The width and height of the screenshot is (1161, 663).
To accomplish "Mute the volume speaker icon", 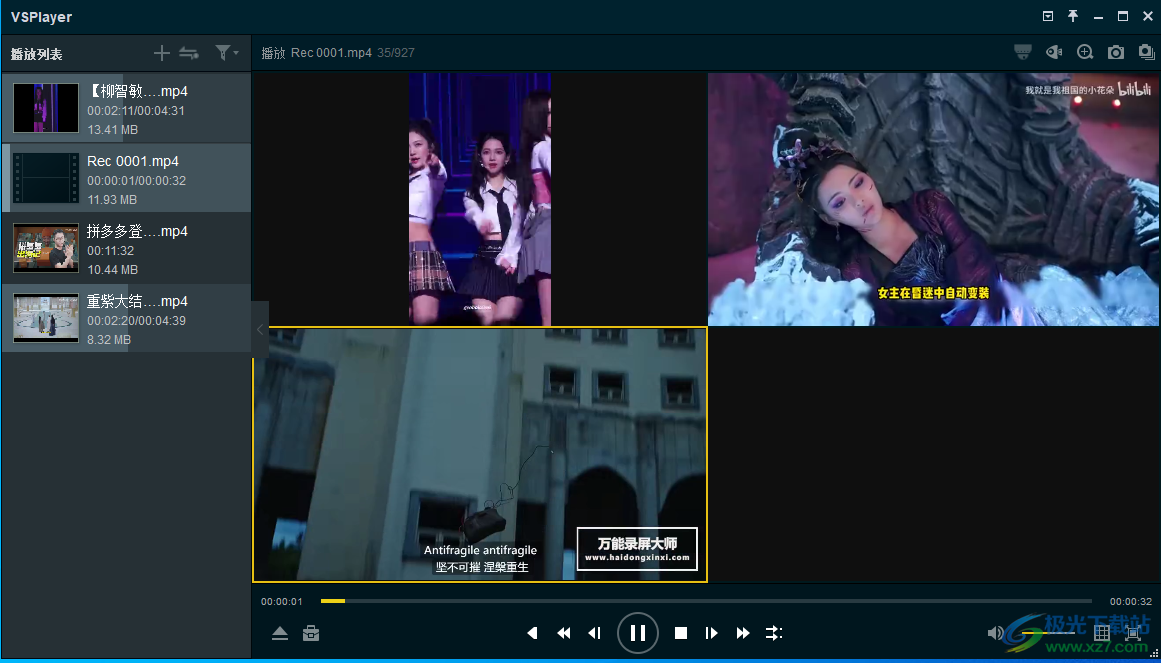I will (995, 633).
